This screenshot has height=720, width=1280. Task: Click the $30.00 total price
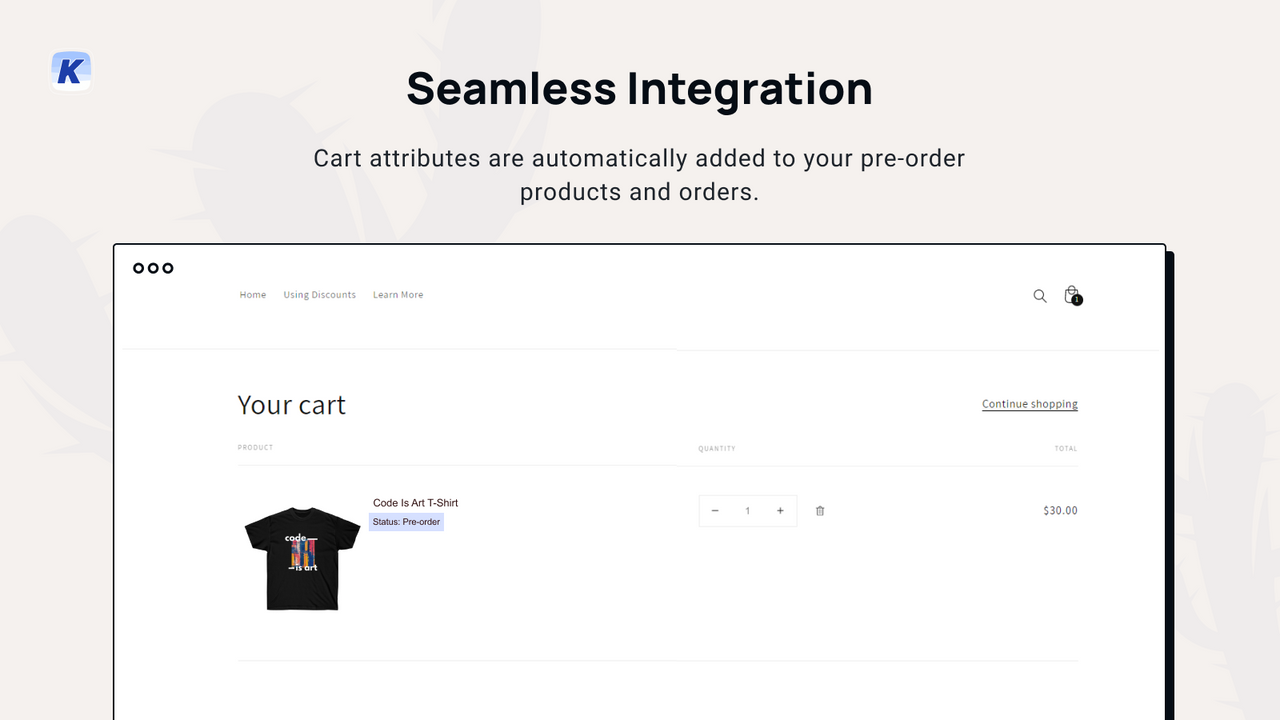(1059, 510)
